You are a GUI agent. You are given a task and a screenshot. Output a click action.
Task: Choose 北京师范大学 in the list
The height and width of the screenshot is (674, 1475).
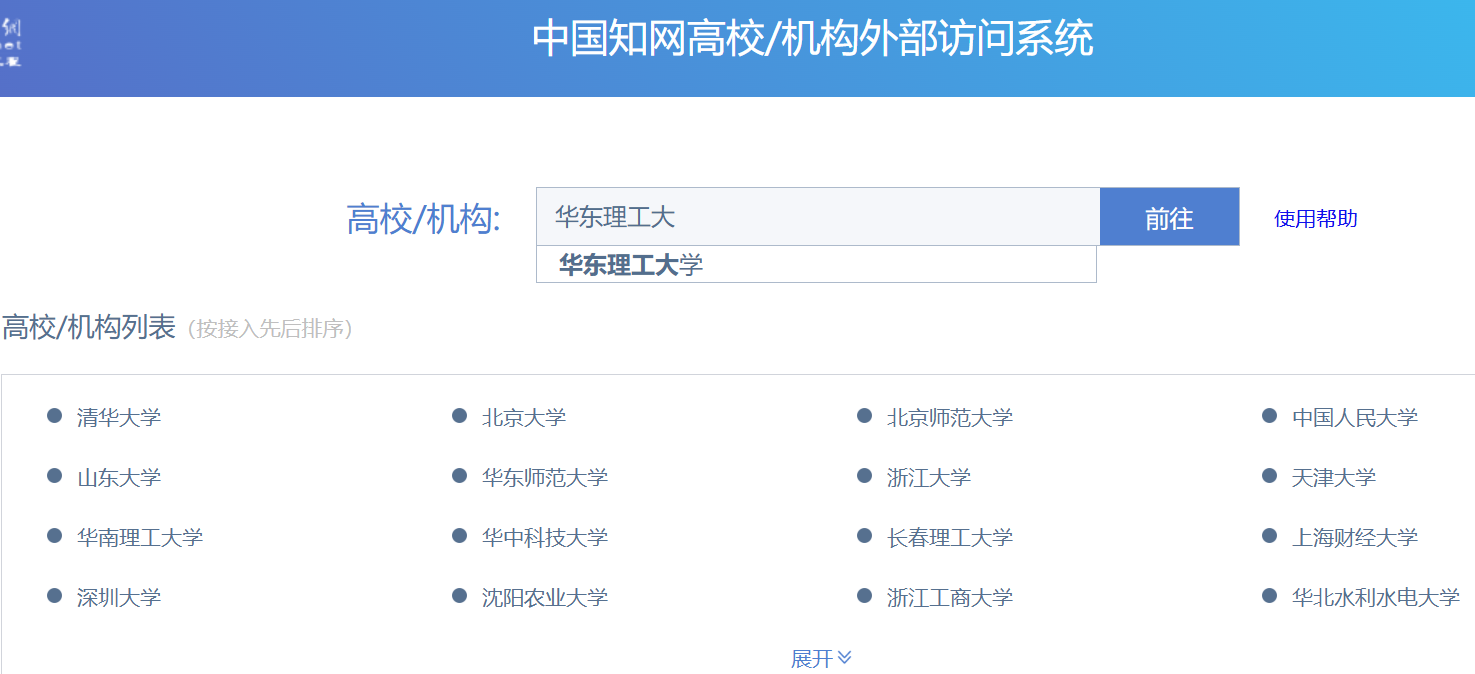tap(950, 417)
